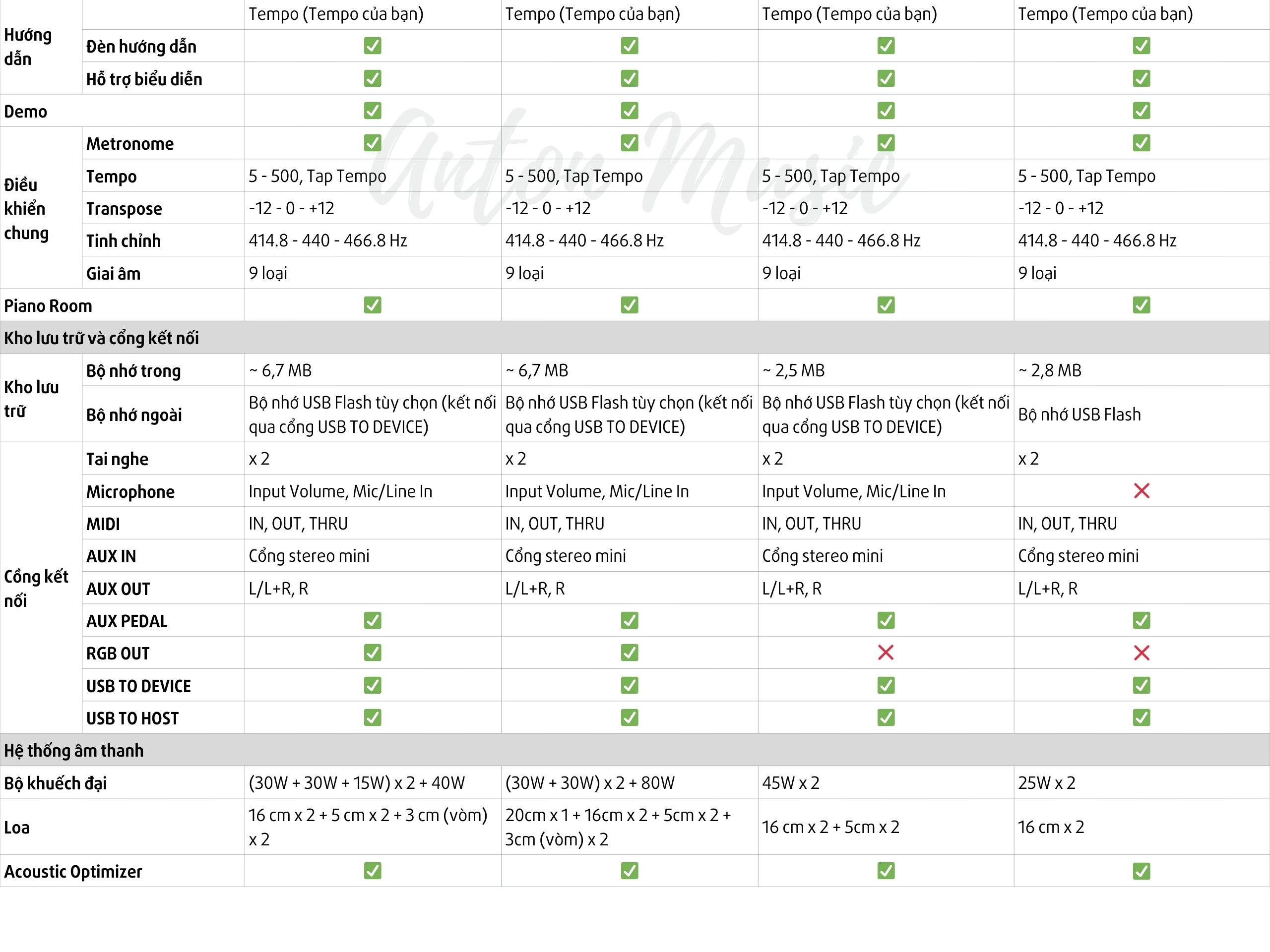
Task: Click the 'Hệ thống âm thanh' section header
Action: point(74,750)
